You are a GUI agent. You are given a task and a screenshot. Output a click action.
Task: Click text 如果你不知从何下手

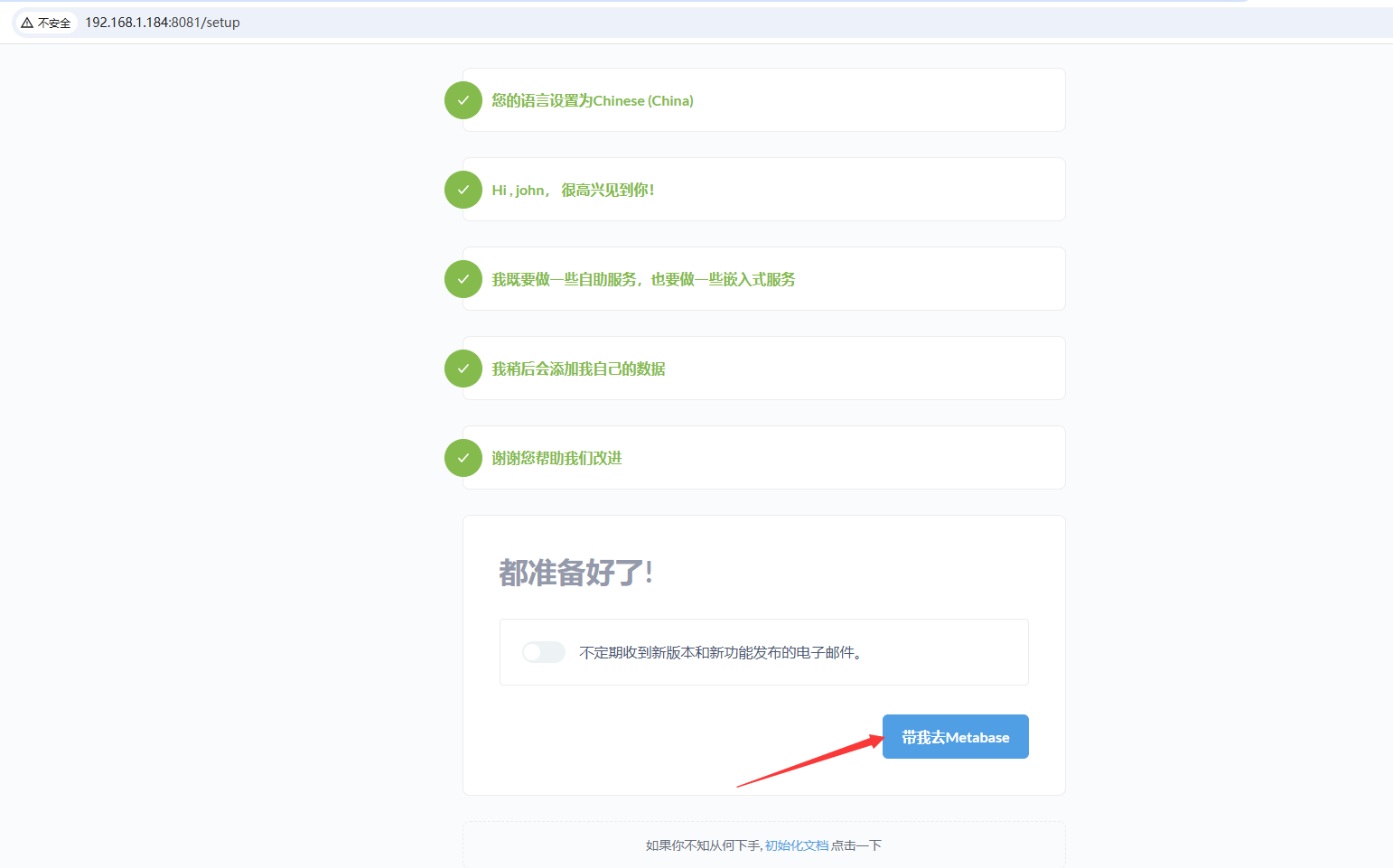[704, 845]
